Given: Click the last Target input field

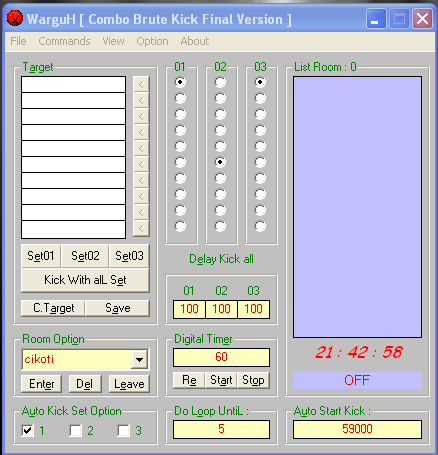Looking at the screenshot, I should 73,229.
